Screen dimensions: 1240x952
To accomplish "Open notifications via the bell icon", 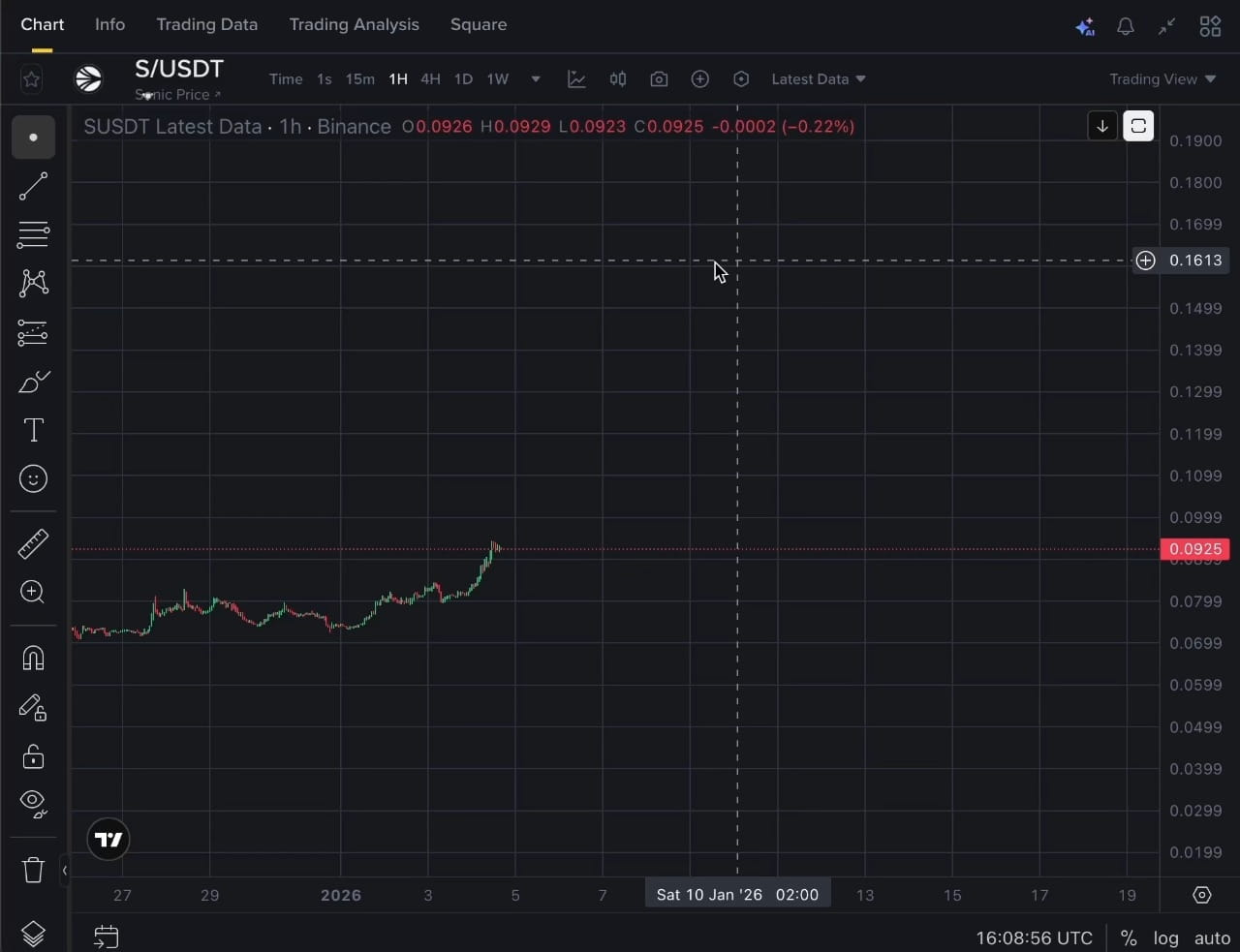I will (1125, 26).
